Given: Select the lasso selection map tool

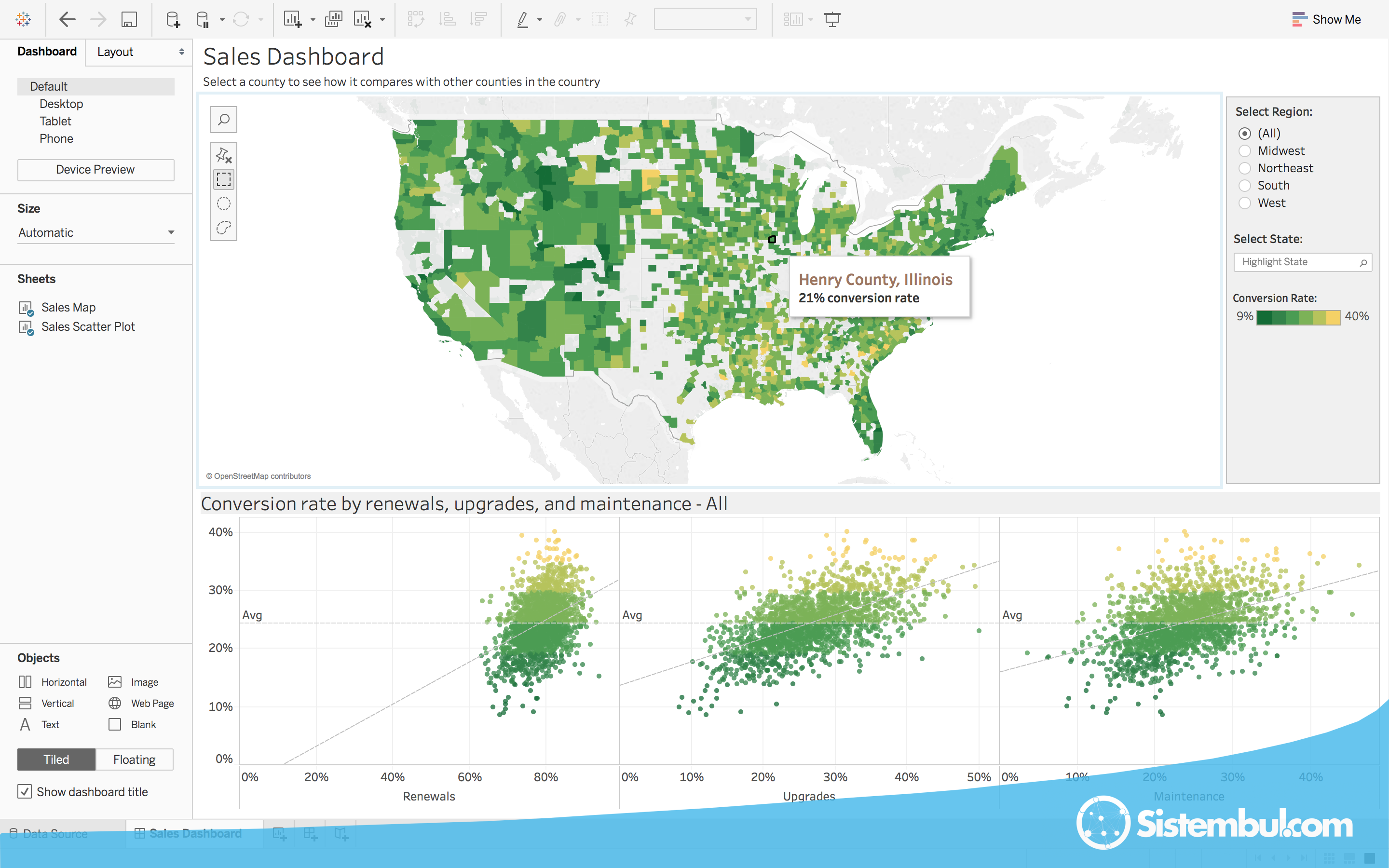Looking at the screenshot, I should pos(224,228).
